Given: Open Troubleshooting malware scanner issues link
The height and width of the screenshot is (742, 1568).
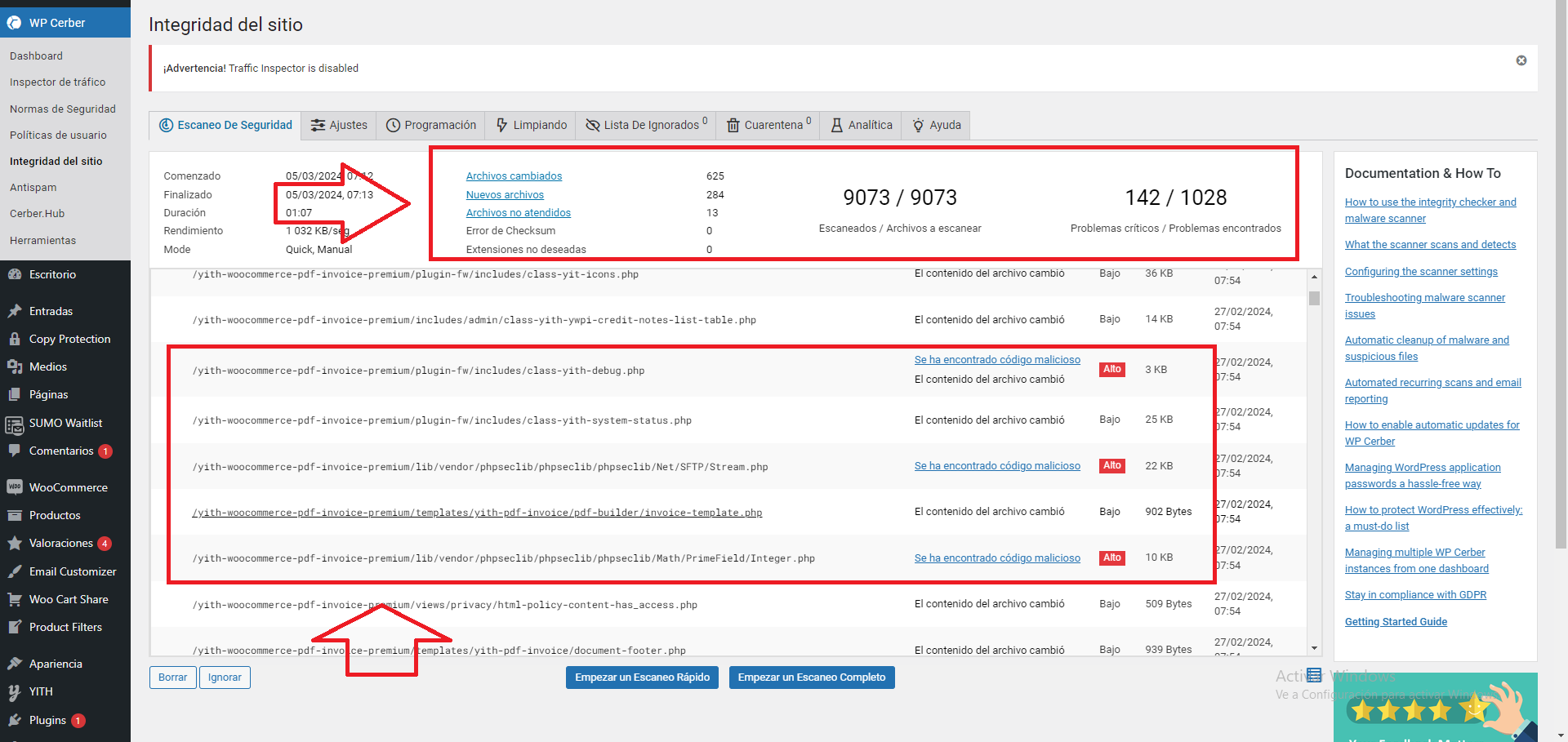Looking at the screenshot, I should 1425,305.
